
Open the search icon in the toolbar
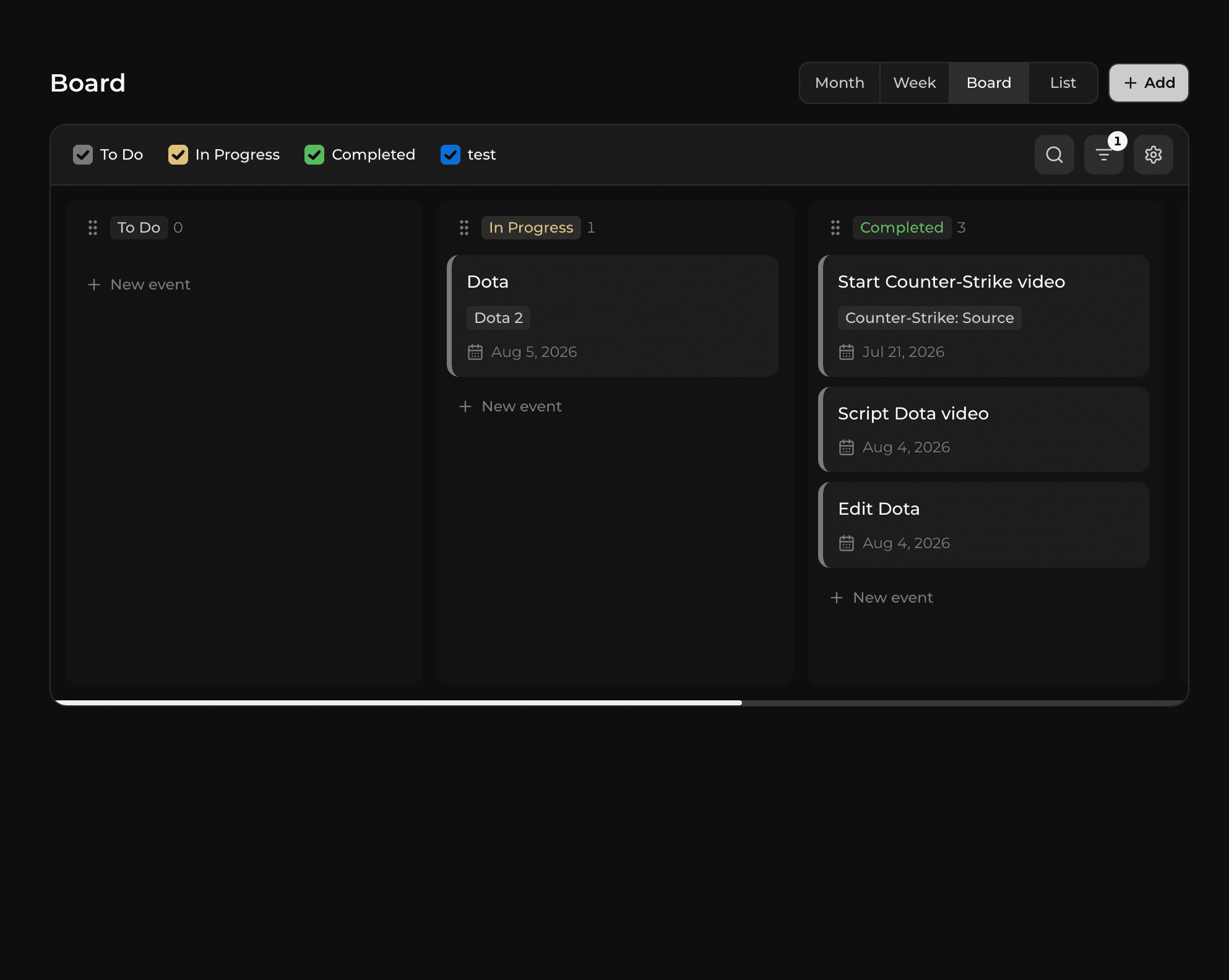click(x=1054, y=155)
